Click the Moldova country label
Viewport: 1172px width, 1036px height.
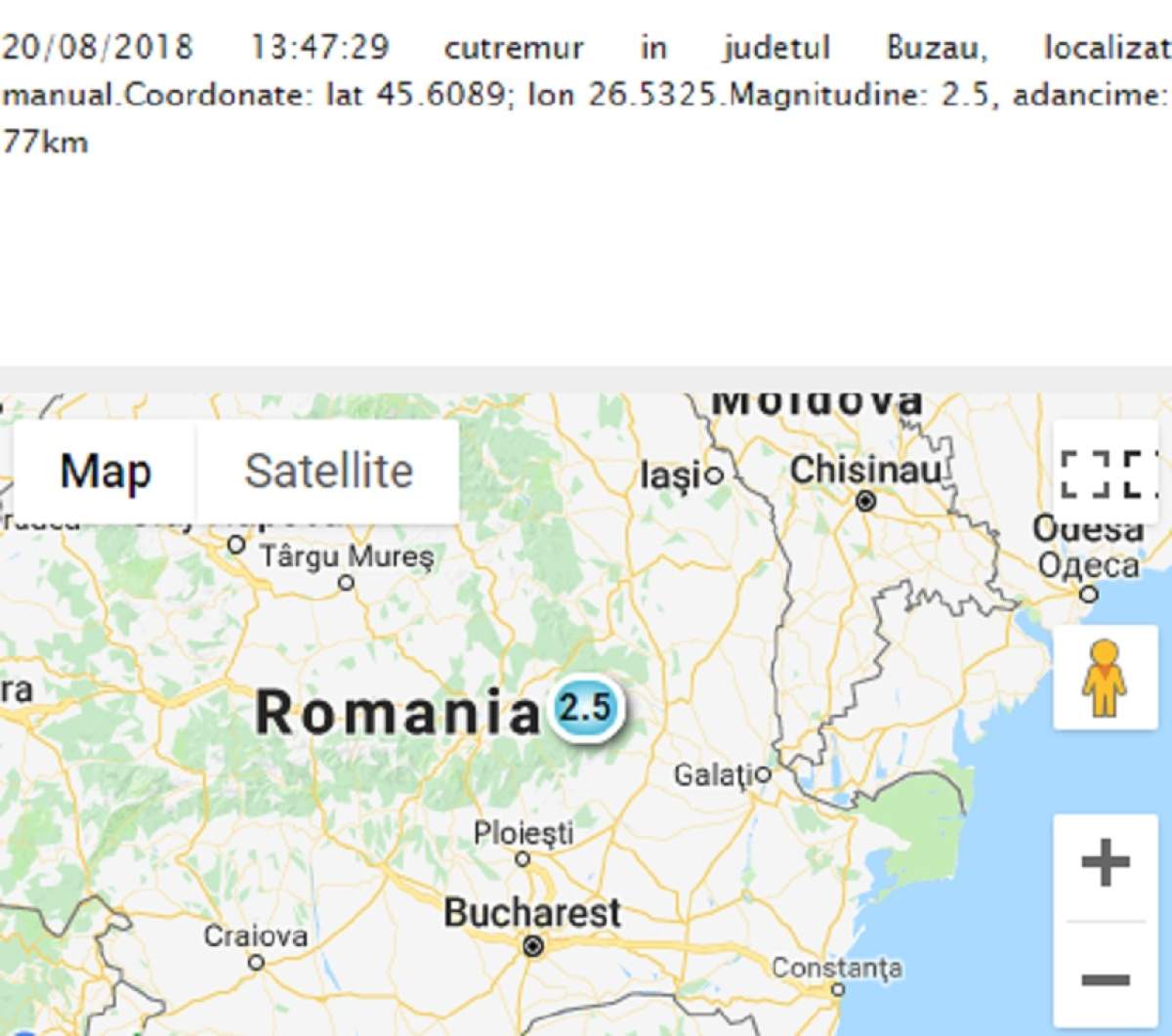point(816,402)
